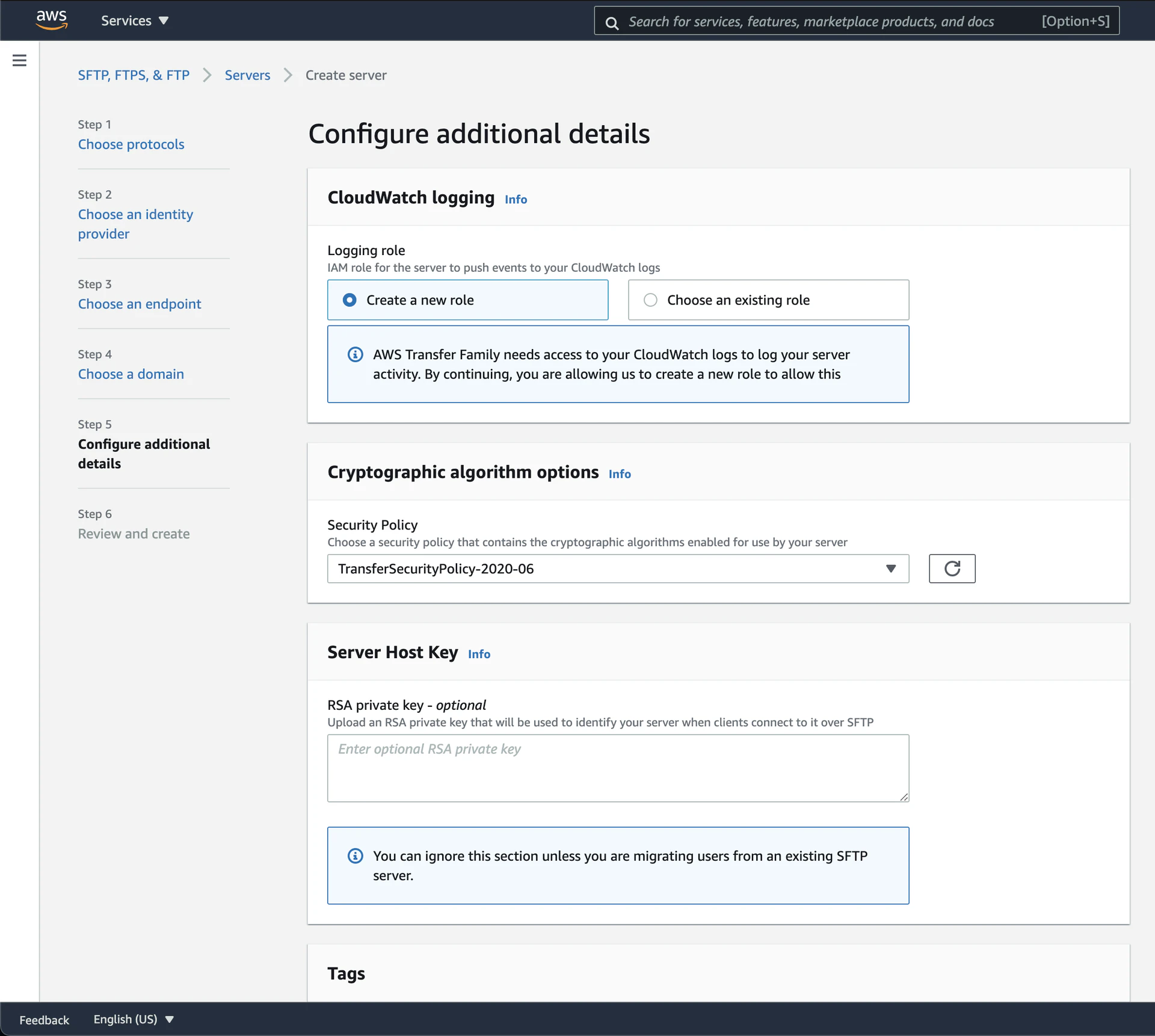
Task: Go to Step 3 Choose an endpoint
Action: (x=140, y=304)
